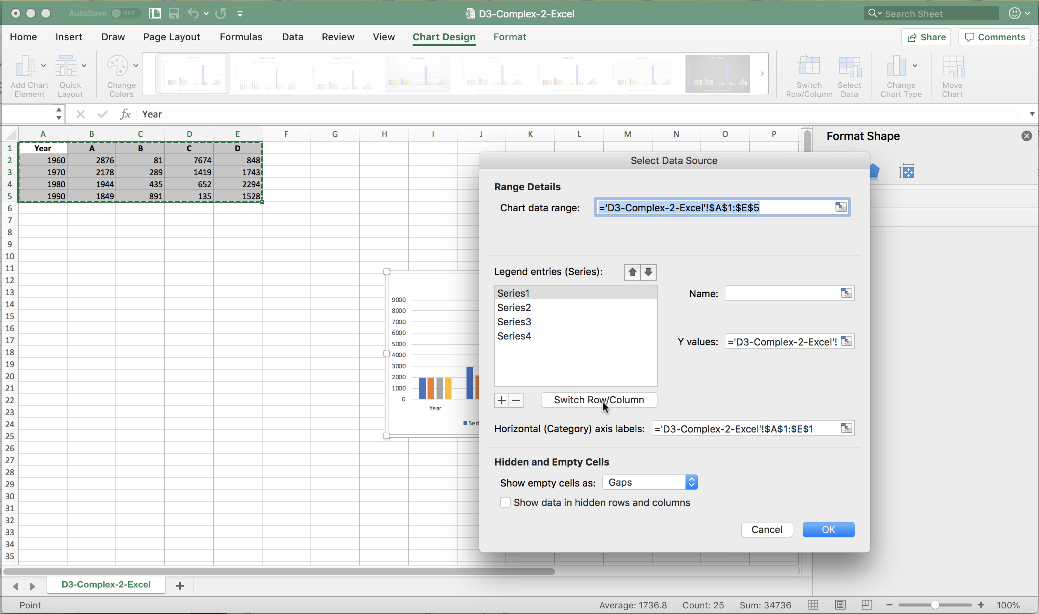Add a new series with the plus button

[502, 400]
